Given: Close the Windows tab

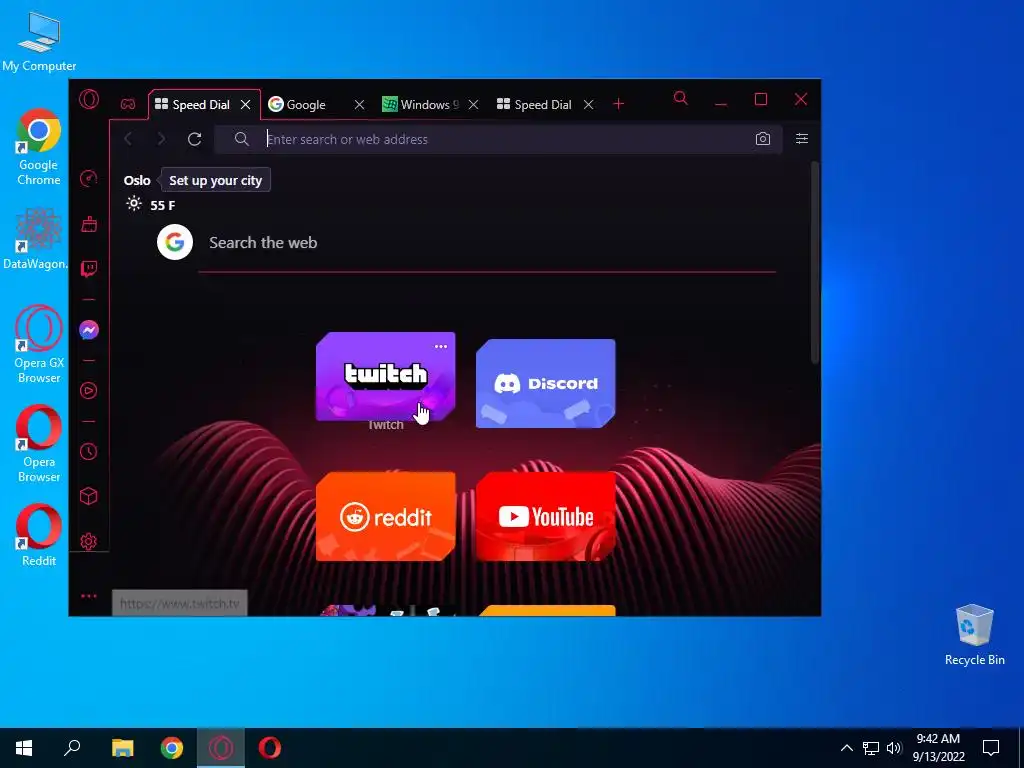Looking at the screenshot, I should click(473, 104).
